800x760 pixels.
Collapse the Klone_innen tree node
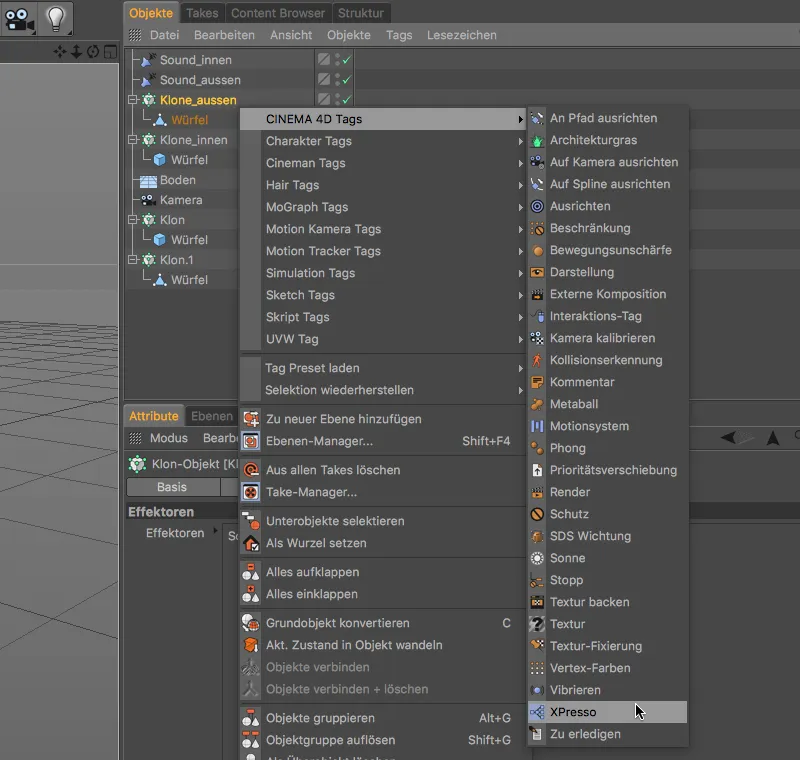point(132,140)
